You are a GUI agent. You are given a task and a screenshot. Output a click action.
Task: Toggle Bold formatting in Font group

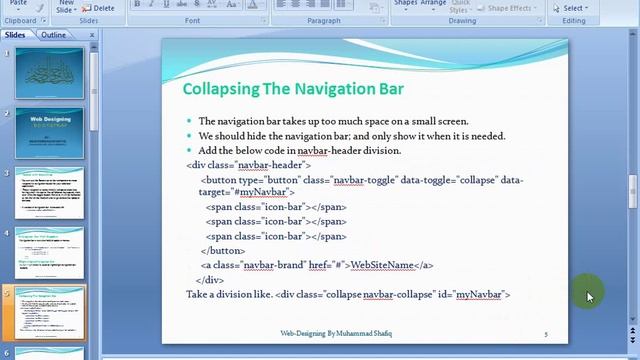pyautogui.click(x=138, y=4)
